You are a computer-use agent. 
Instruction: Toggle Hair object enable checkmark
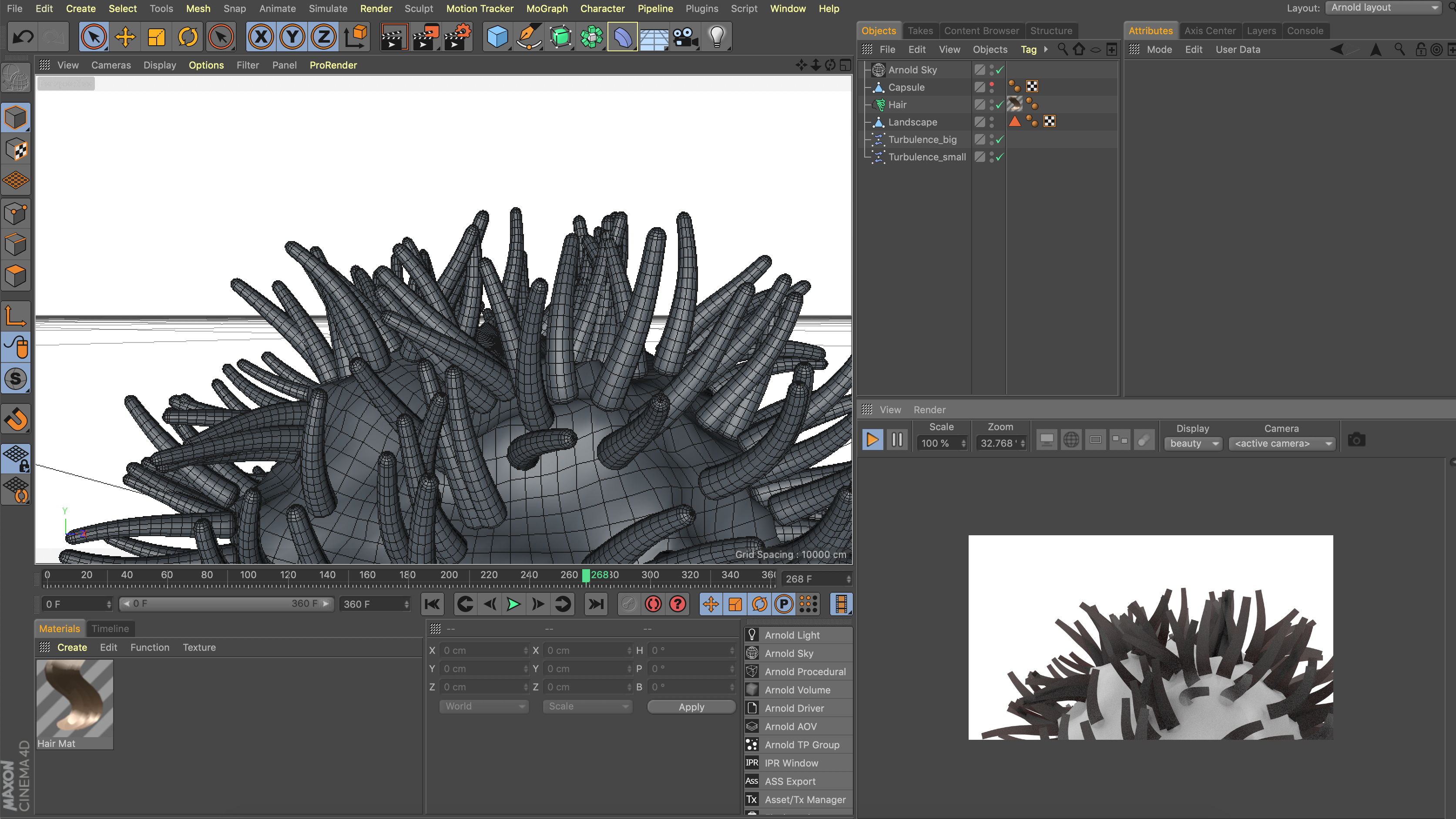(999, 104)
